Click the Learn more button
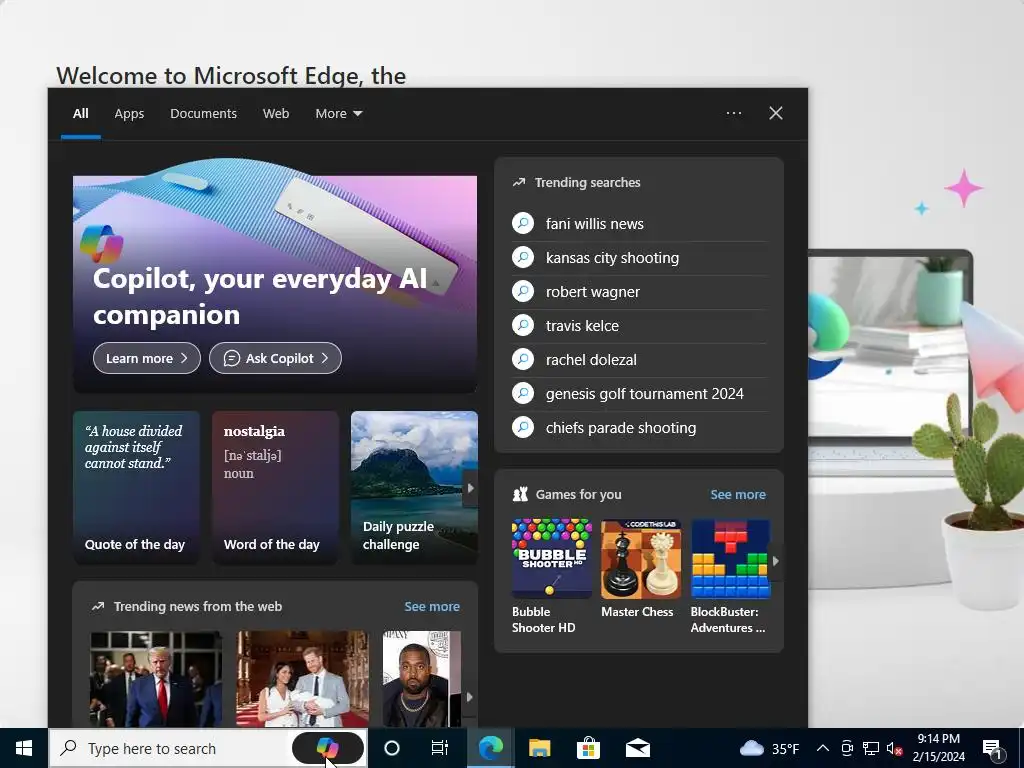Screen dimensions: 1024x768 pos(147,358)
